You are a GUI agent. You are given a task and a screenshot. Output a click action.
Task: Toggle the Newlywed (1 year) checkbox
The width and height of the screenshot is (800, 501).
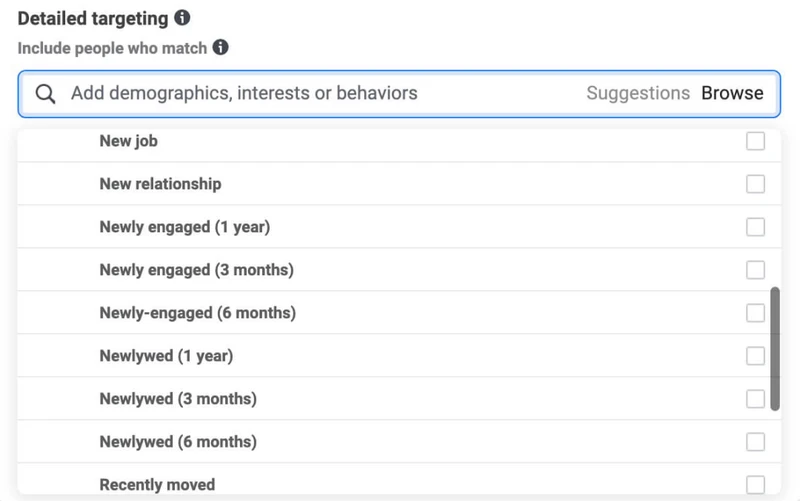coord(755,356)
